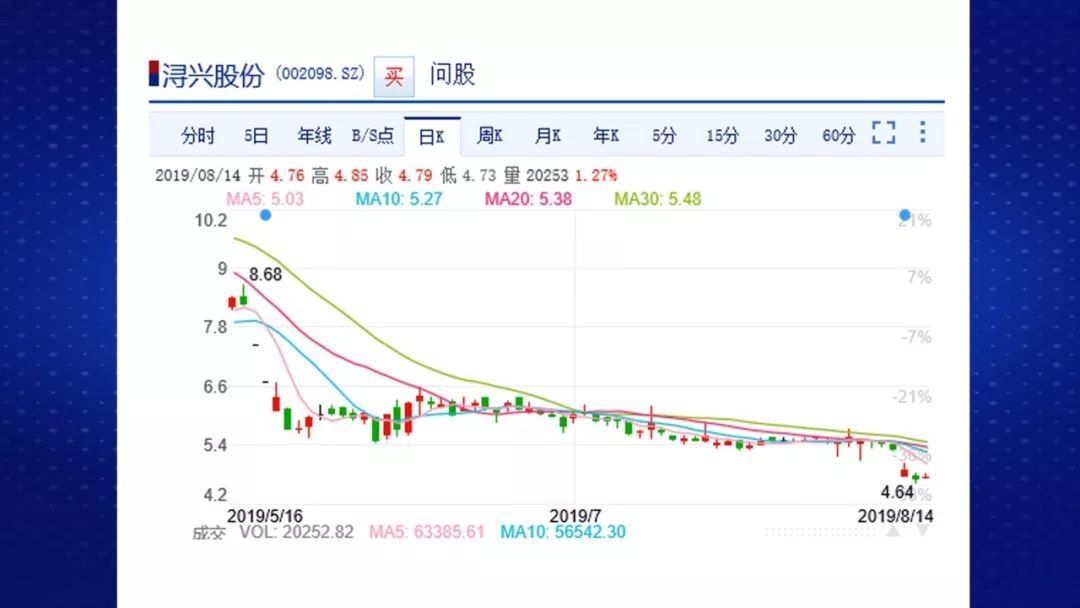Click the volume MA5: 63385.61 label
Screen dimensions: 1080x608
[x=427, y=532]
